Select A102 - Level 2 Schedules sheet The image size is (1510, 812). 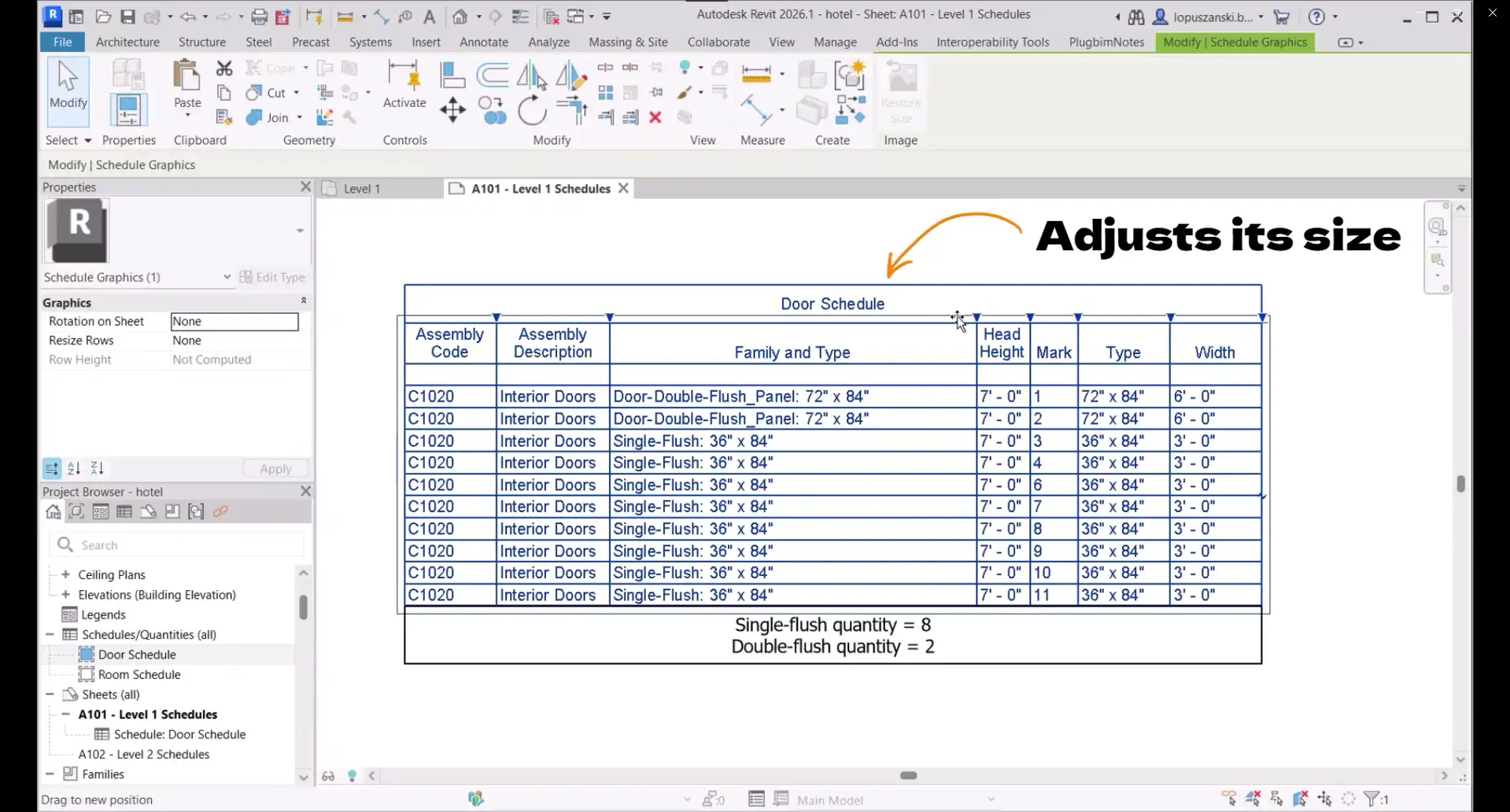point(144,755)
